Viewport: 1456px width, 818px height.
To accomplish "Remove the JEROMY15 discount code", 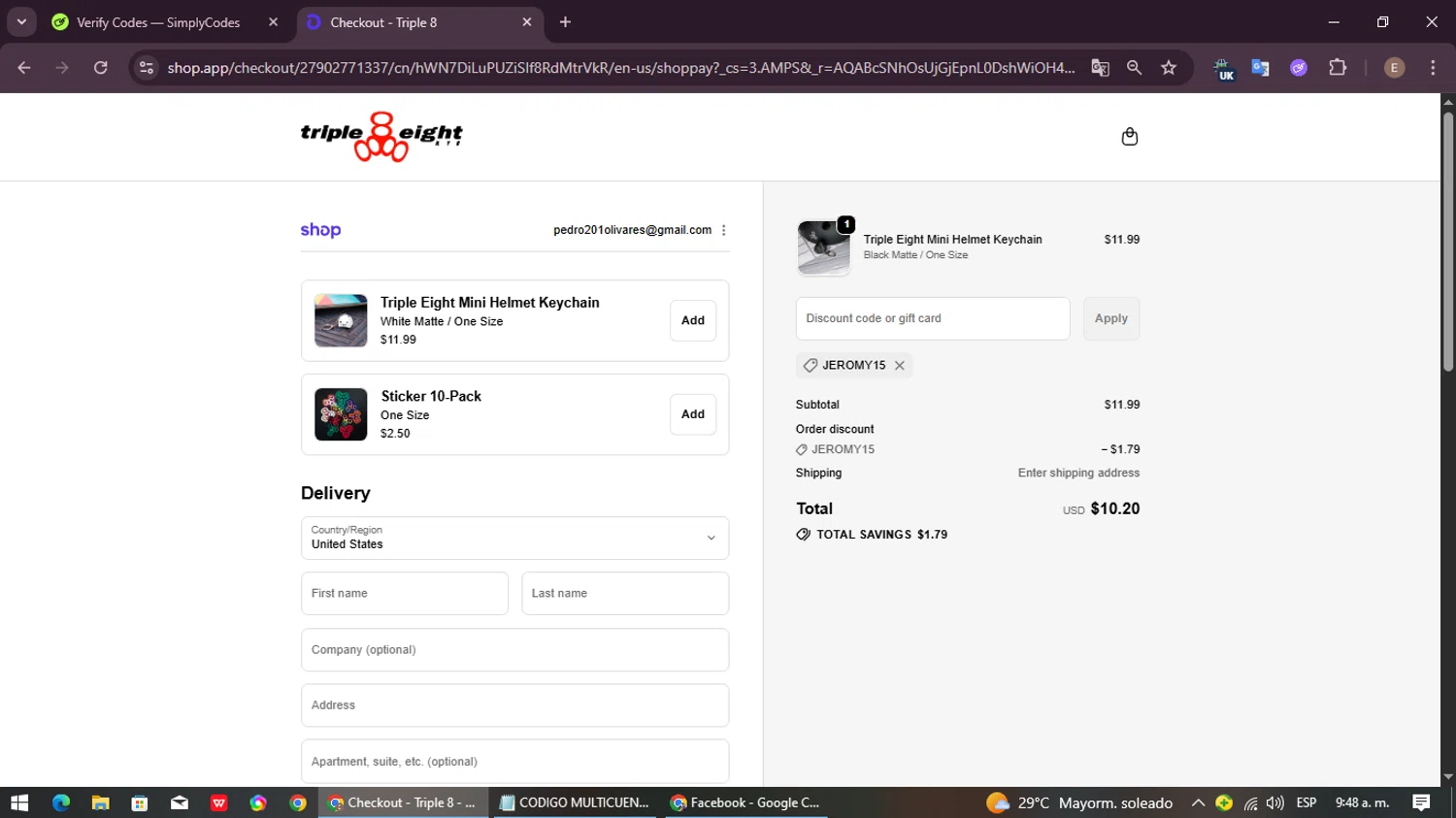I will (900, 366).
